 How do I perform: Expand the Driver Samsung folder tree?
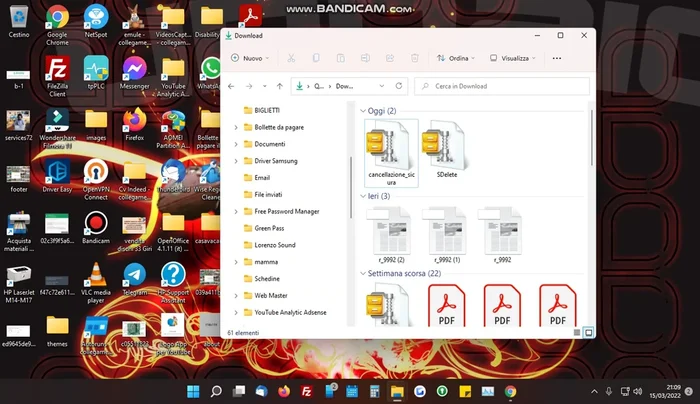pyautogui.click(x=236, y=161)
